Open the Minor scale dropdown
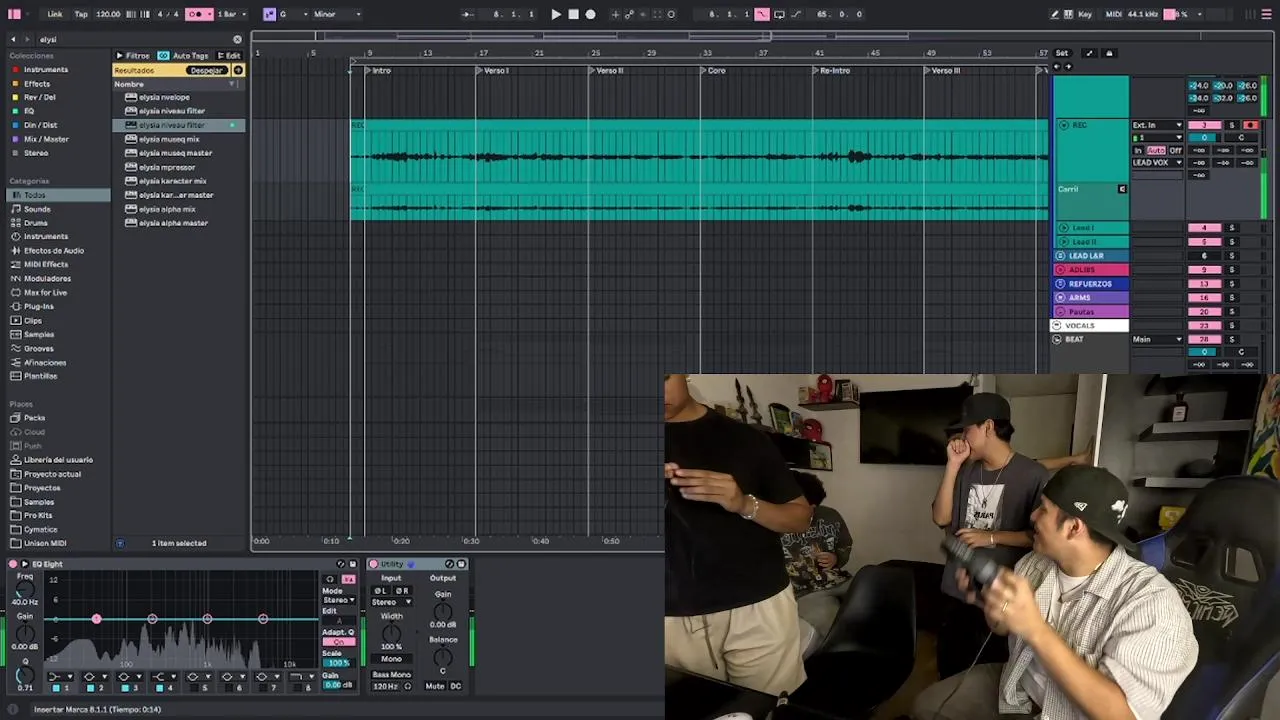The image size is (1280, 720). point(338,14)
